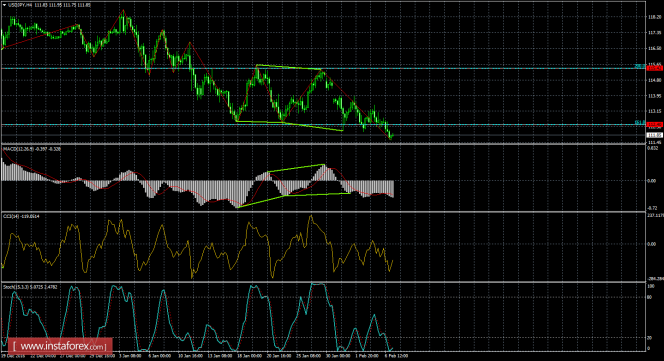Click the 118.20 price scale label
This screenshot has width=664, height=361.
655,17
